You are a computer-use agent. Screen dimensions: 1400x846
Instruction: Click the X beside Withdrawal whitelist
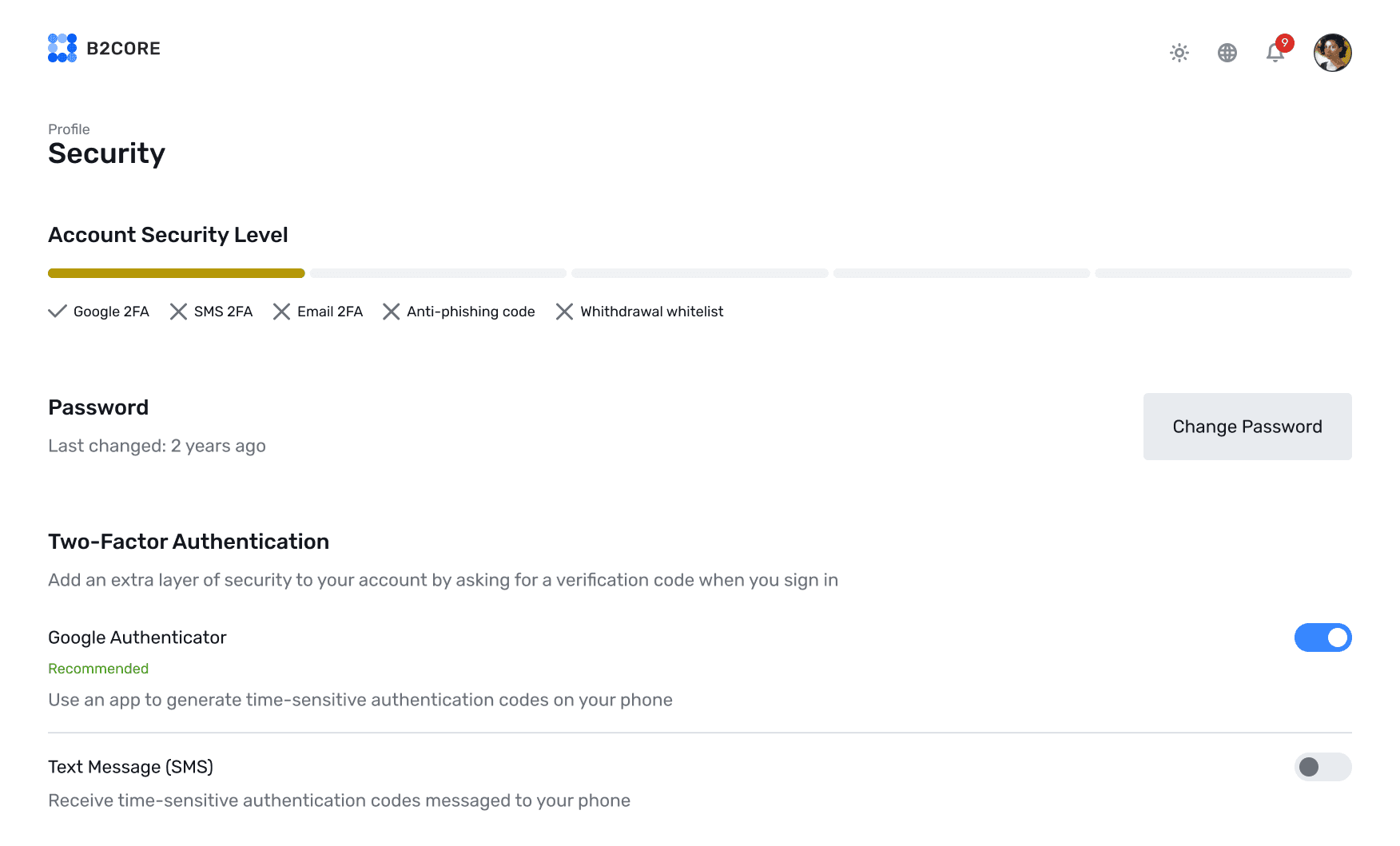pos(565,312)
